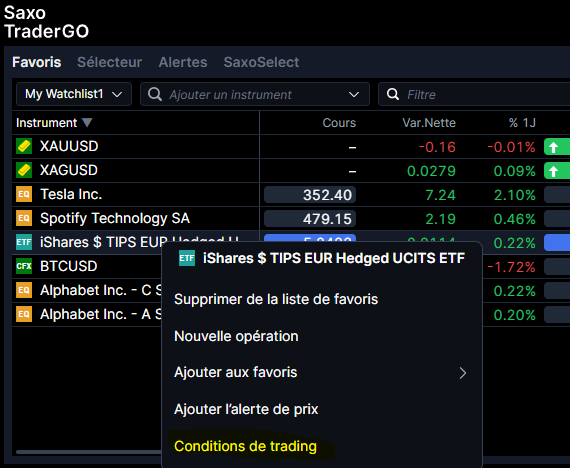Click the Spotify price button 479.15

[310, 219]
